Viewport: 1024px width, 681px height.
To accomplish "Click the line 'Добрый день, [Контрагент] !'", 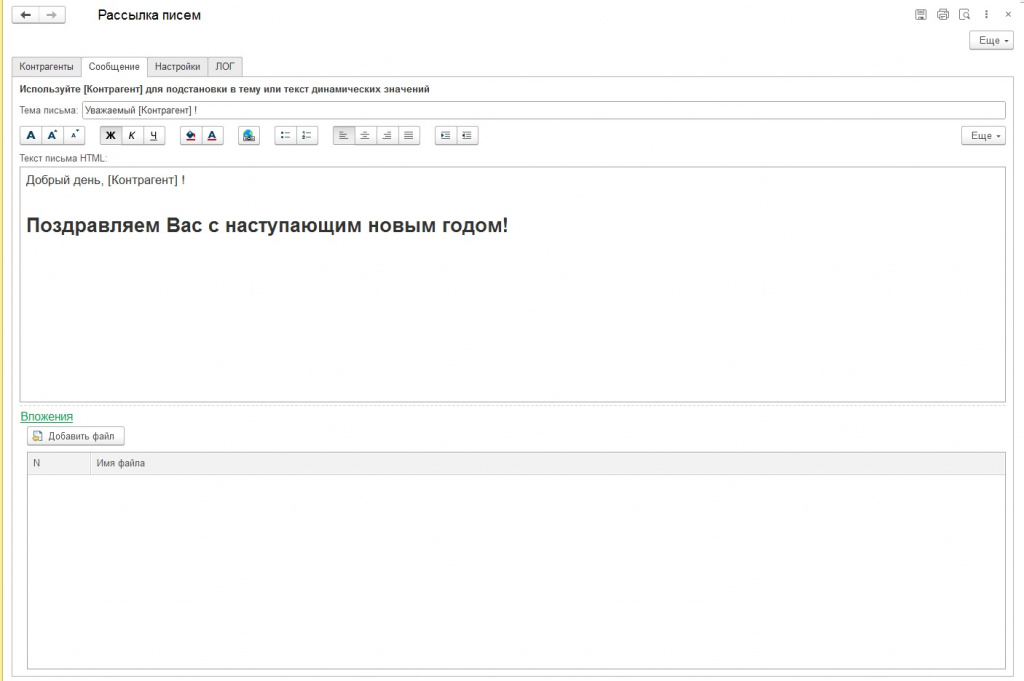I will [105, 180].
